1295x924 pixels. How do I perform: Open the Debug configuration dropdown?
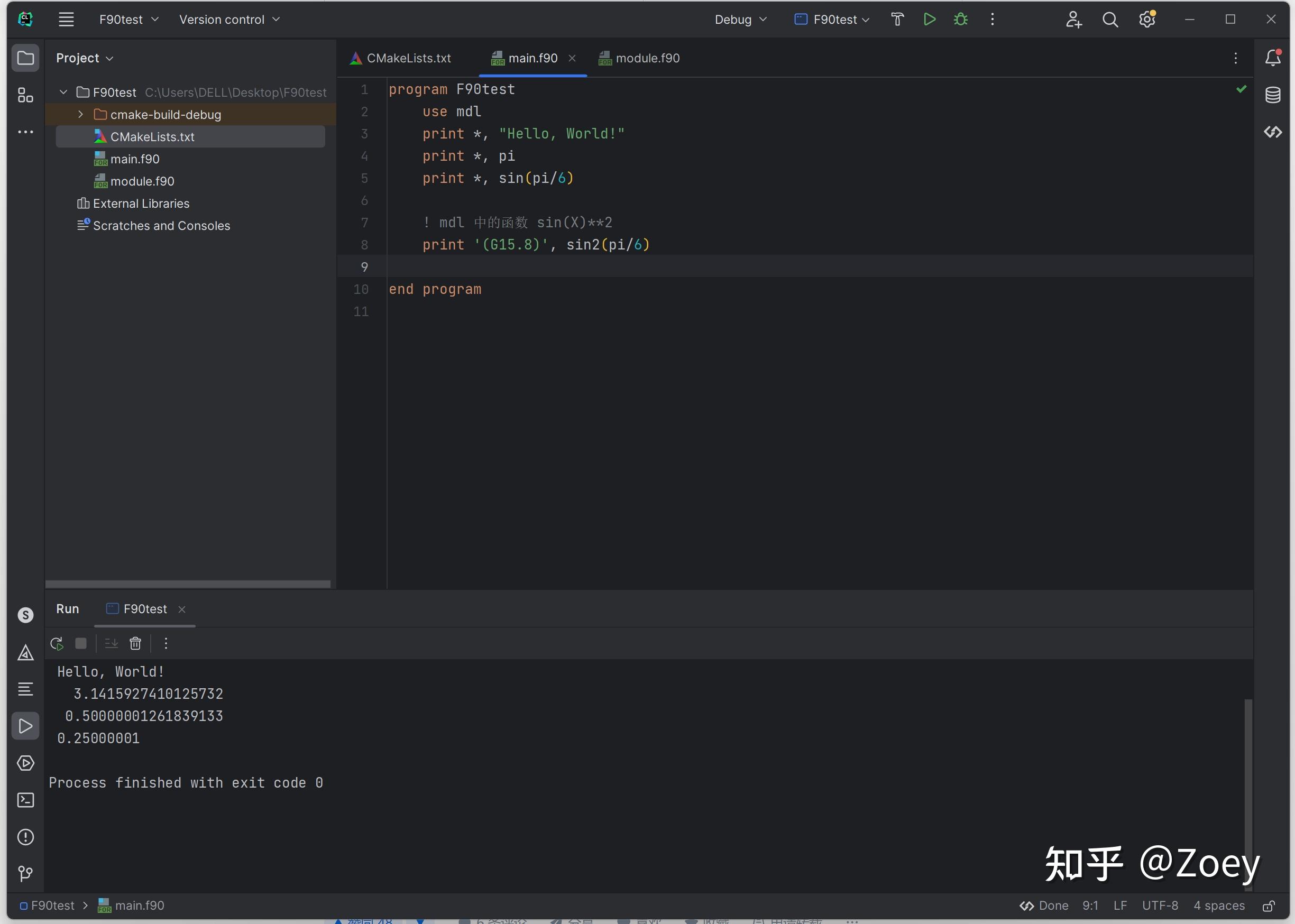pyautogui.click(x=741, y=19)
